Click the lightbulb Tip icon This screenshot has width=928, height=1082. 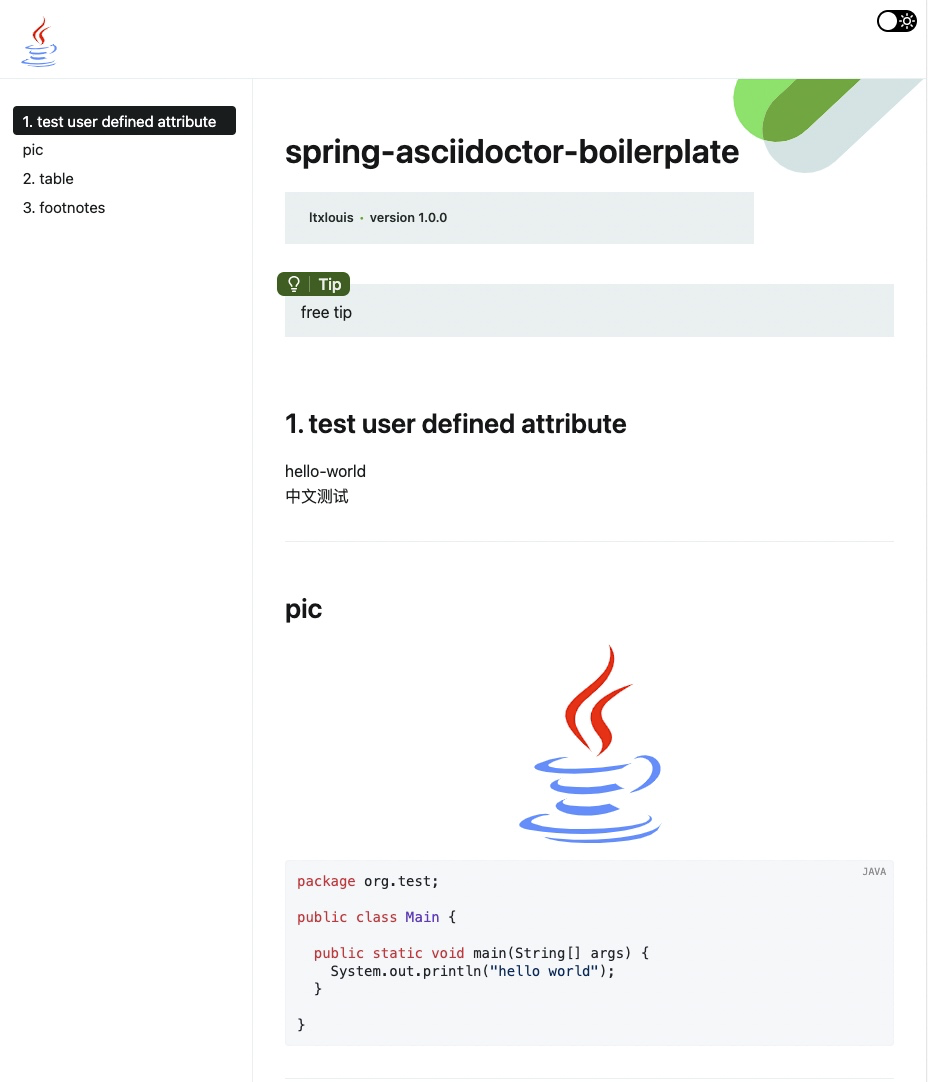pos(294,284)
